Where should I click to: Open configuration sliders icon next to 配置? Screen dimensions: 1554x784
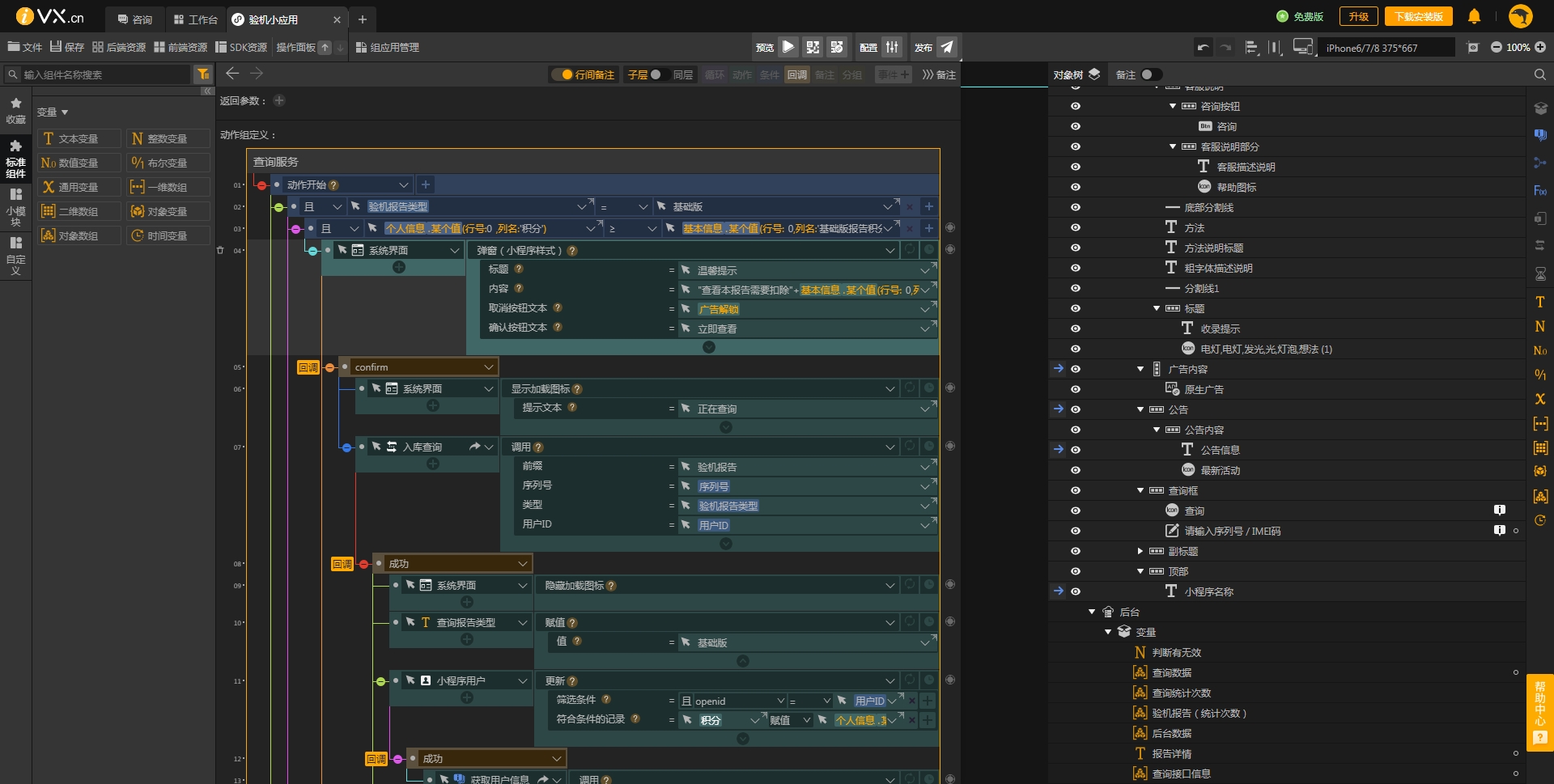pos(892,47)
